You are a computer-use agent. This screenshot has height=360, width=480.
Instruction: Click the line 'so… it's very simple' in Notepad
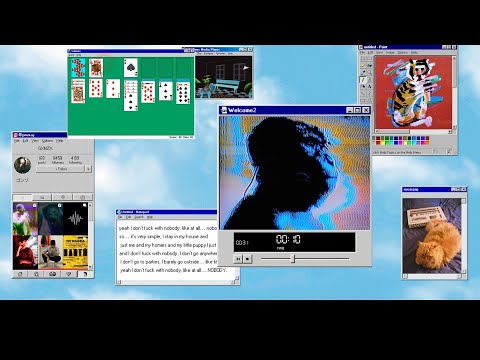coord(163,236)
